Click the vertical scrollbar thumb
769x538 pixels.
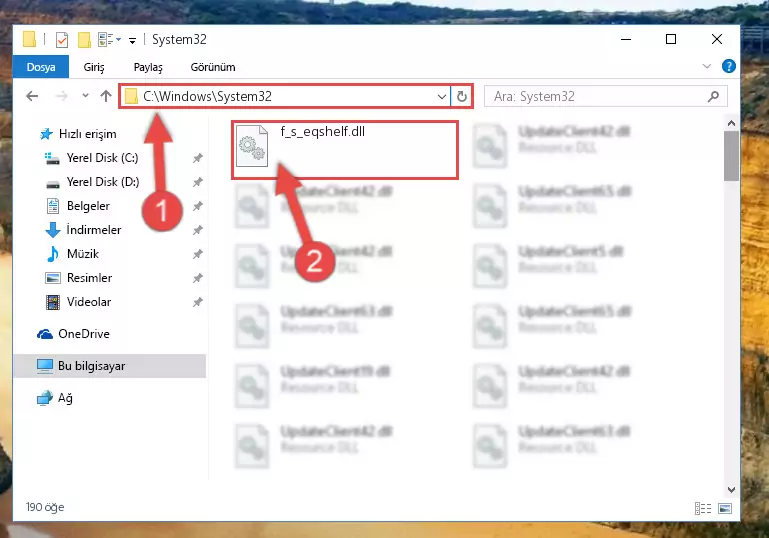pyautogui.click(x=731, y=156)
